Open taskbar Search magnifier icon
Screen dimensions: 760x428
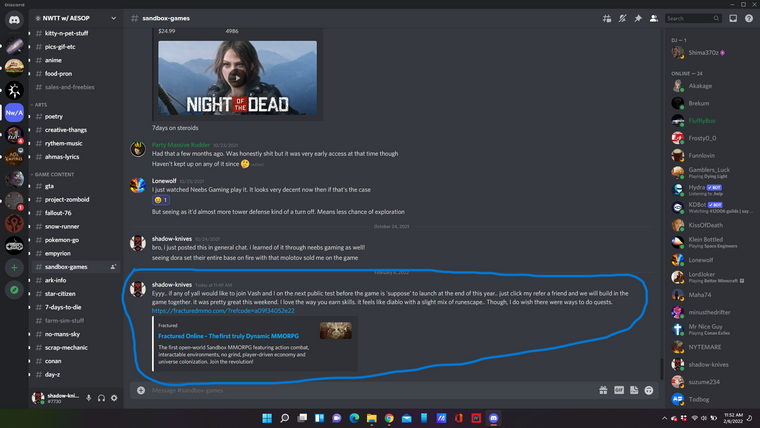pyautogui.click(x=285, y=418)
